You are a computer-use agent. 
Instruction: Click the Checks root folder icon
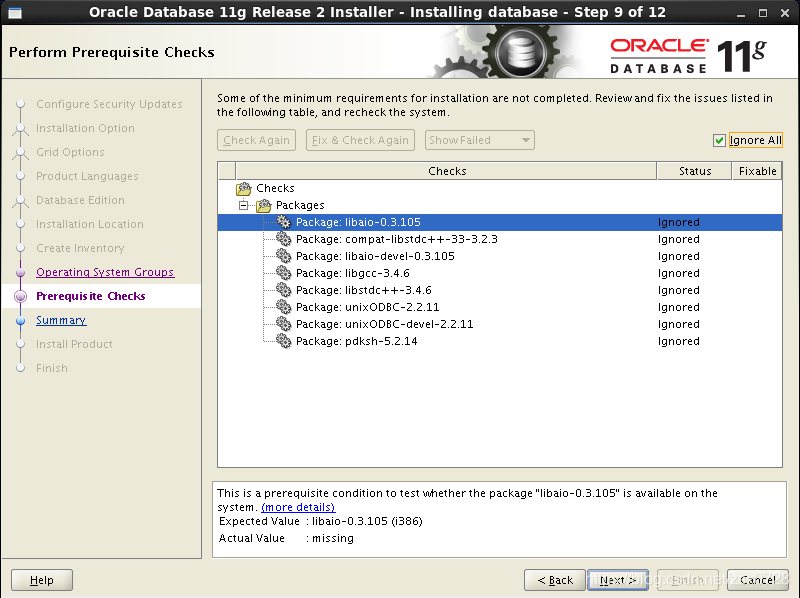(244, 189)
